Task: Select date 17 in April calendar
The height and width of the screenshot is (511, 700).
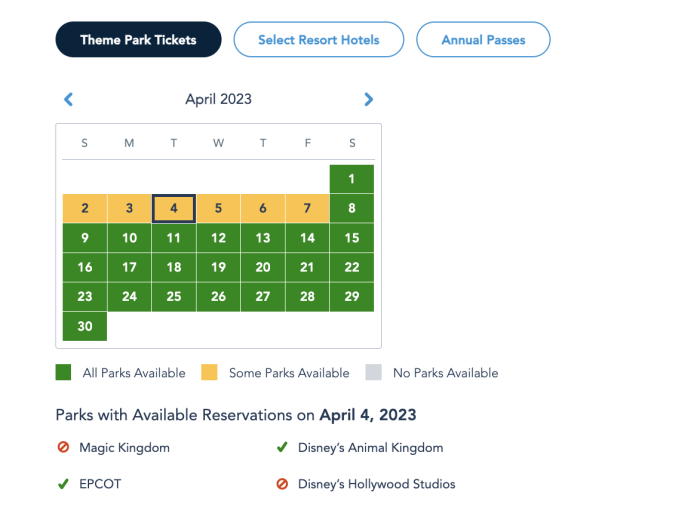Action: coord(129,267)
